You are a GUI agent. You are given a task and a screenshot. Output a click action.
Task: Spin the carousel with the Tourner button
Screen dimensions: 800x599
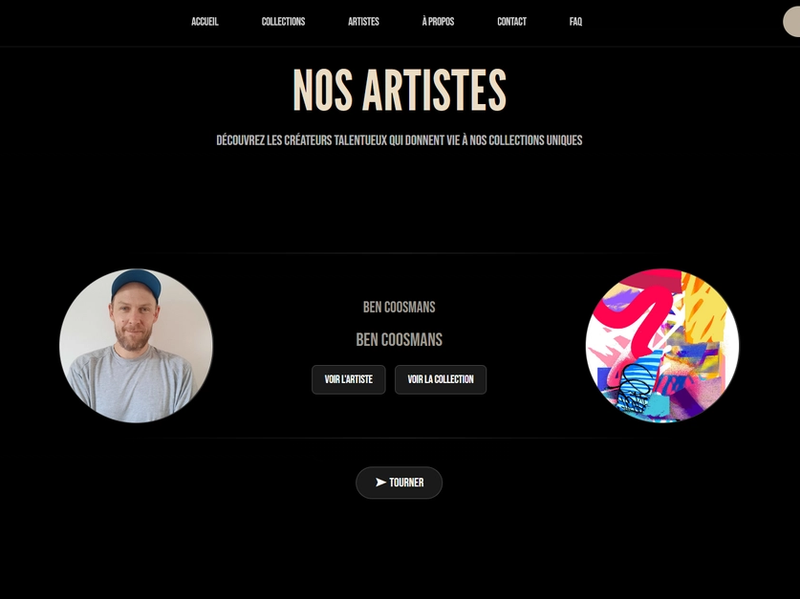click(399, 483)
